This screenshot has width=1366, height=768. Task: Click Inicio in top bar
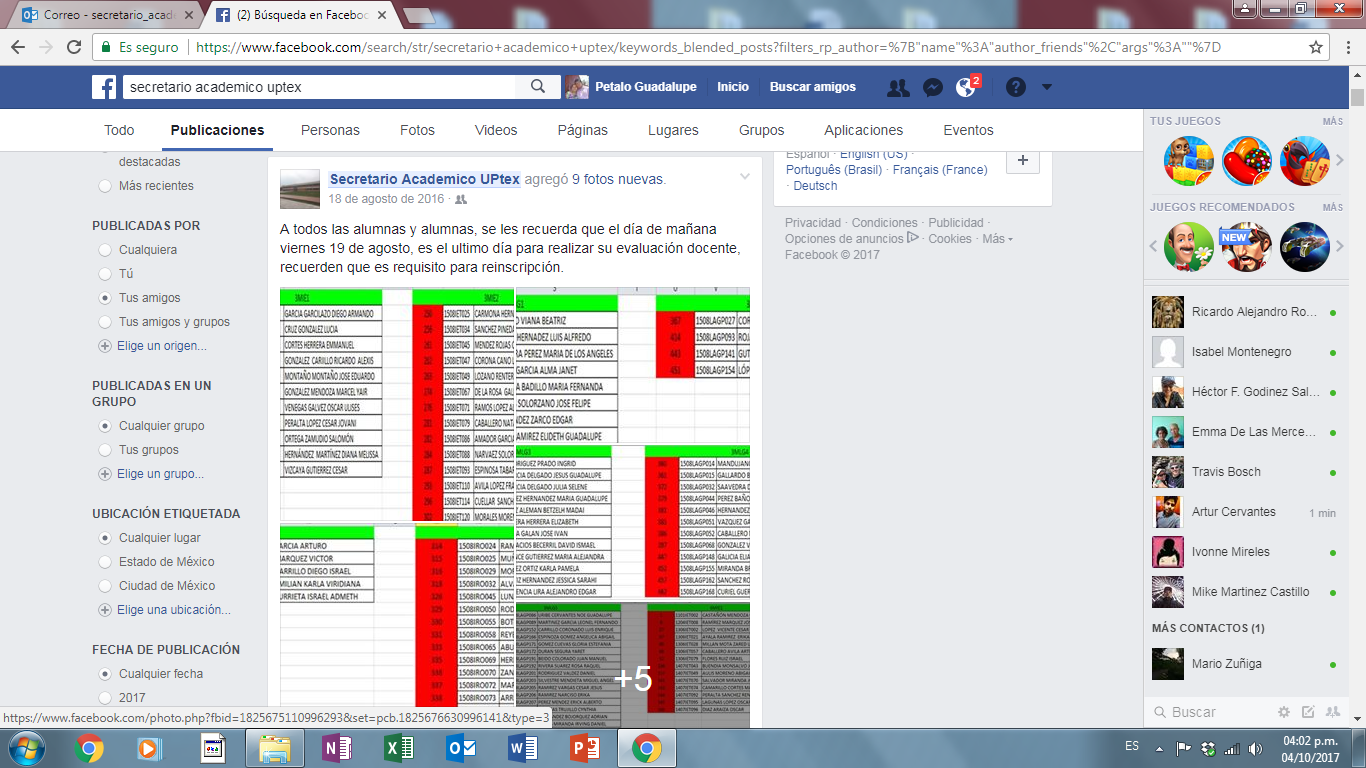[733, 87]
